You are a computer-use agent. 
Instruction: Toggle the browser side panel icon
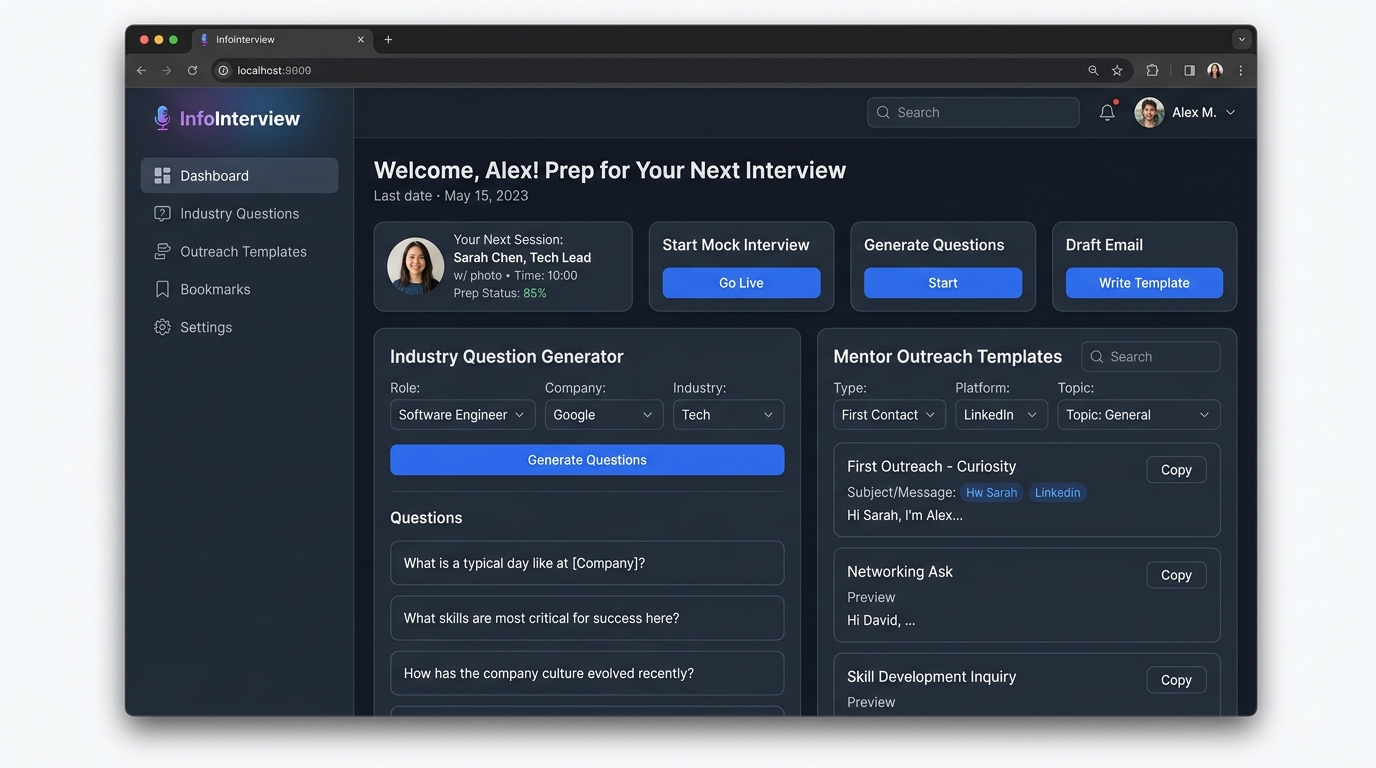pos(1189,71)
